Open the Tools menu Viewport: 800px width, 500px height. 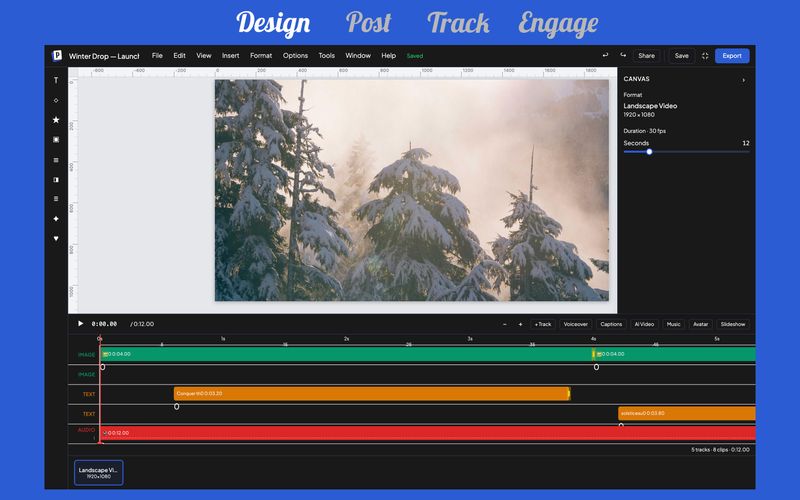point(327,56)
